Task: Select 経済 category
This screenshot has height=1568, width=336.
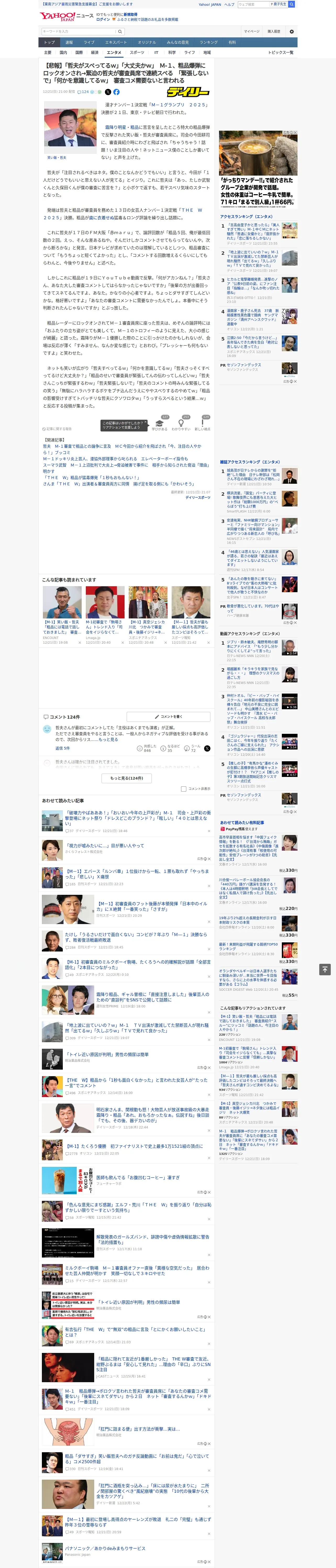Action: [x=94, y=52]
